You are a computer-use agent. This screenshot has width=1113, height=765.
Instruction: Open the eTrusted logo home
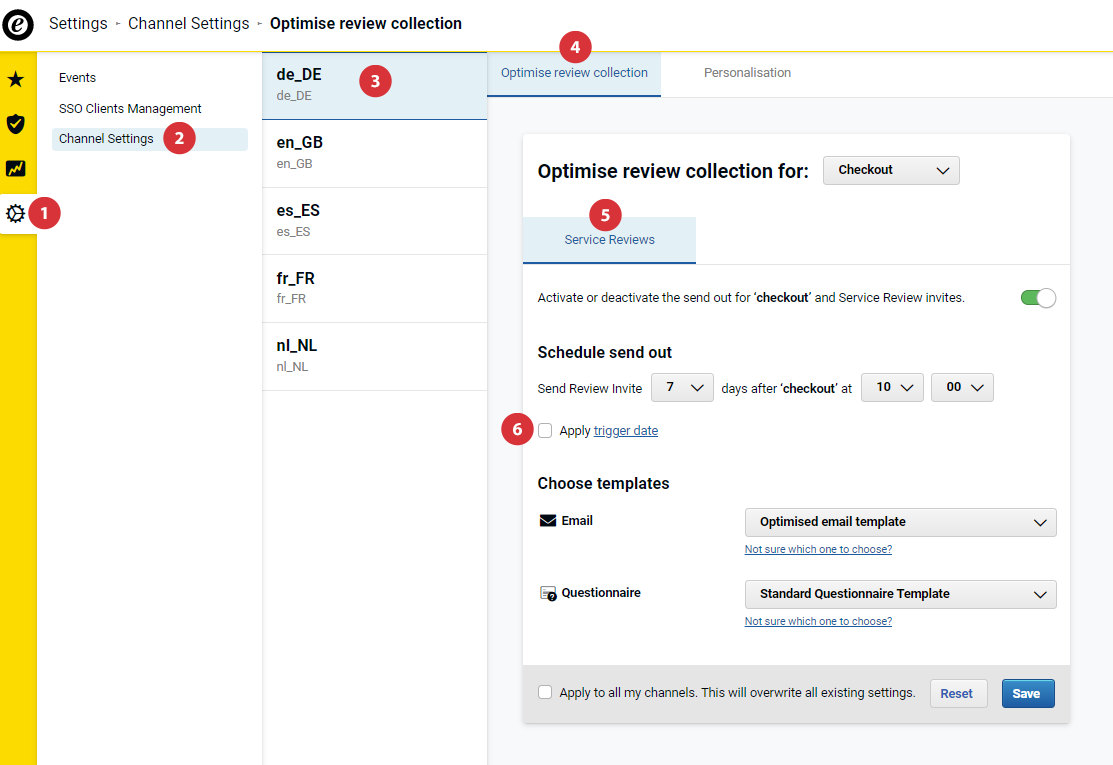18,25
